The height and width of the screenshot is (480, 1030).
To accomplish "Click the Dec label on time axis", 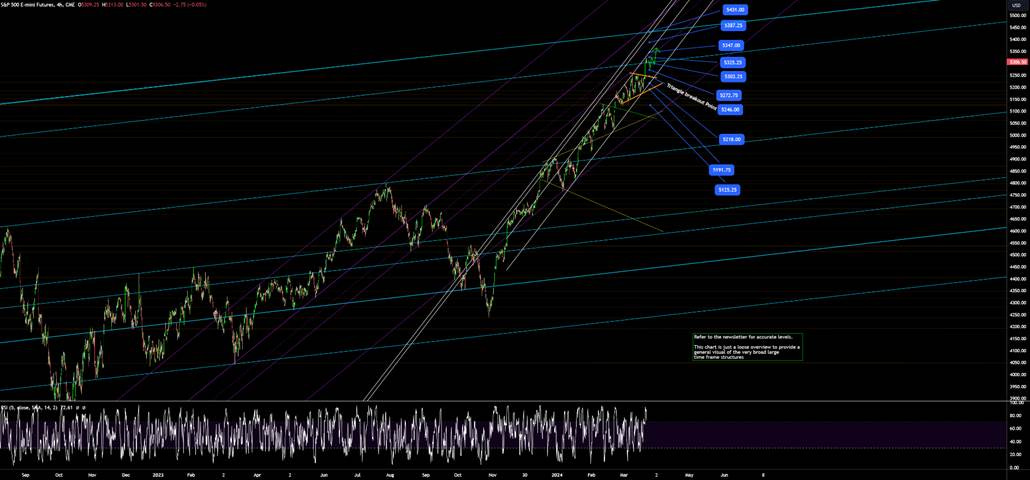I will point(125,473).
